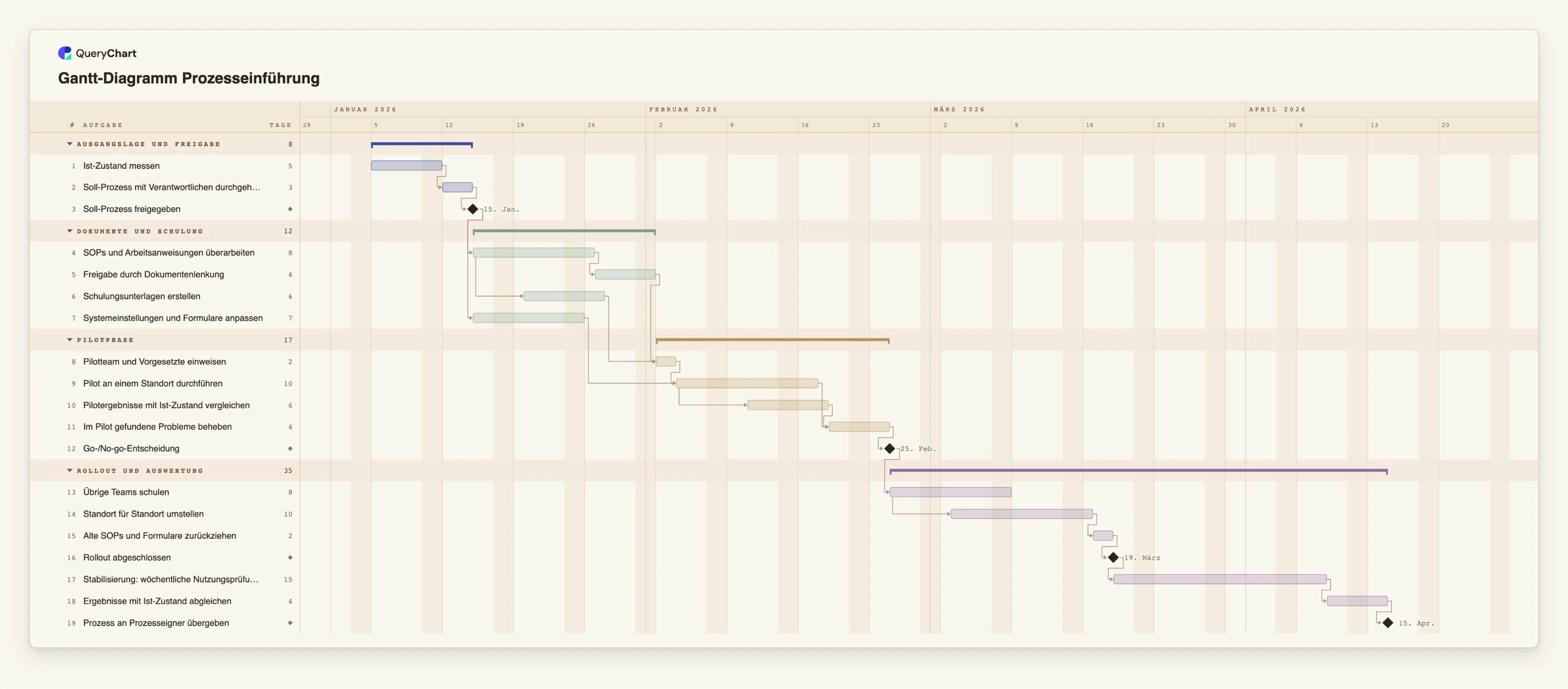Select the Soll-Prozess freigegeben milestone diamond on the timeline
This screenshot has width=1568, height=689.
(x=473, y=209)
